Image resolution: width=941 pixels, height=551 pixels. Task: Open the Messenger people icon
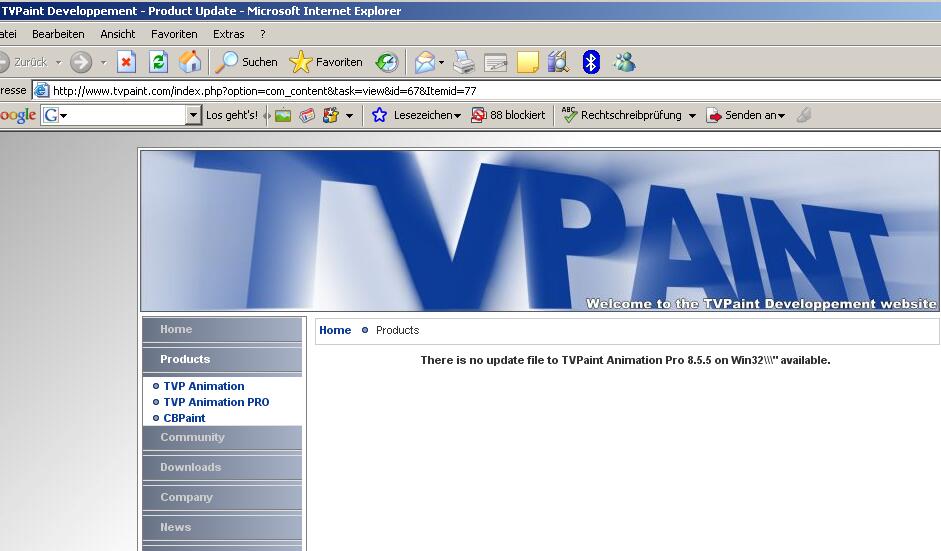[x=624, y=62]
